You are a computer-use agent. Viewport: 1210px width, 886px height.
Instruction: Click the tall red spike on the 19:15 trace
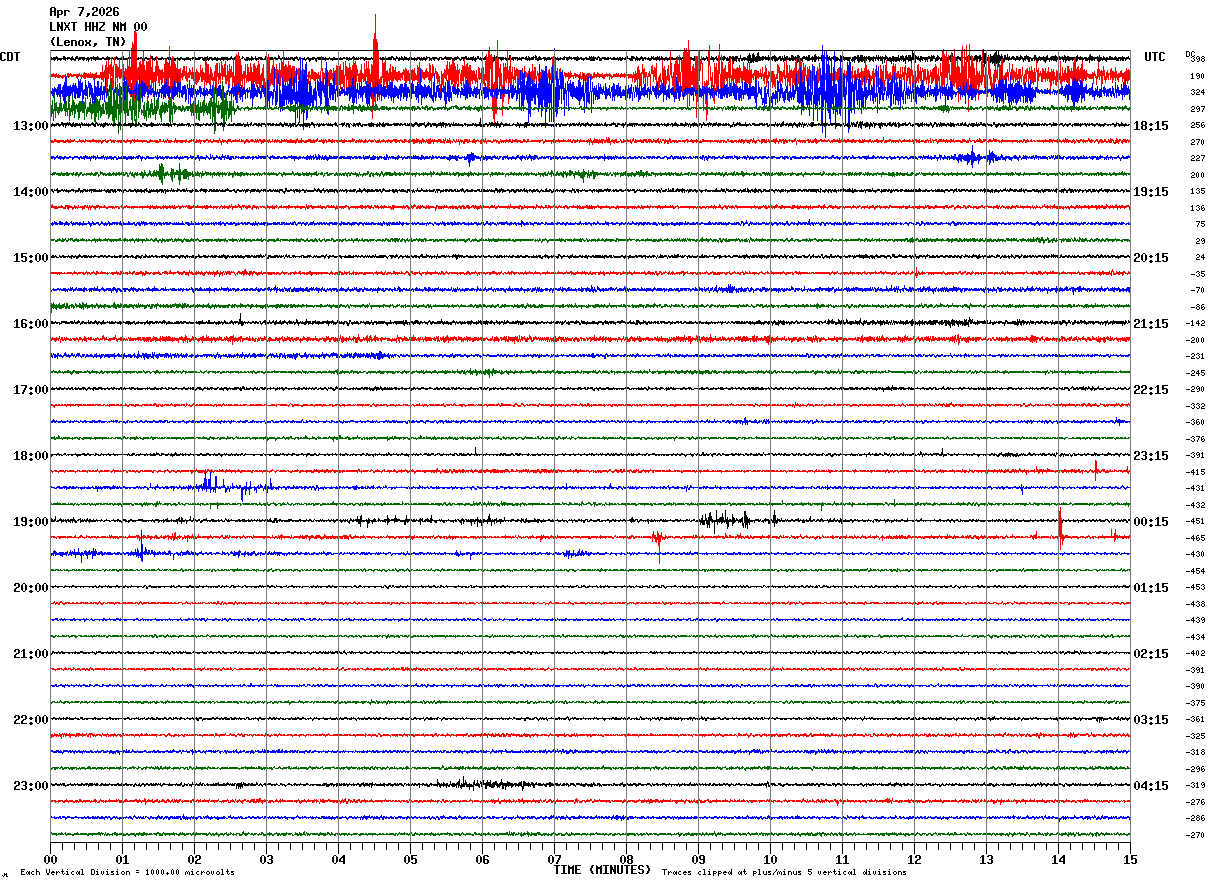click(x=1060, y=527)
